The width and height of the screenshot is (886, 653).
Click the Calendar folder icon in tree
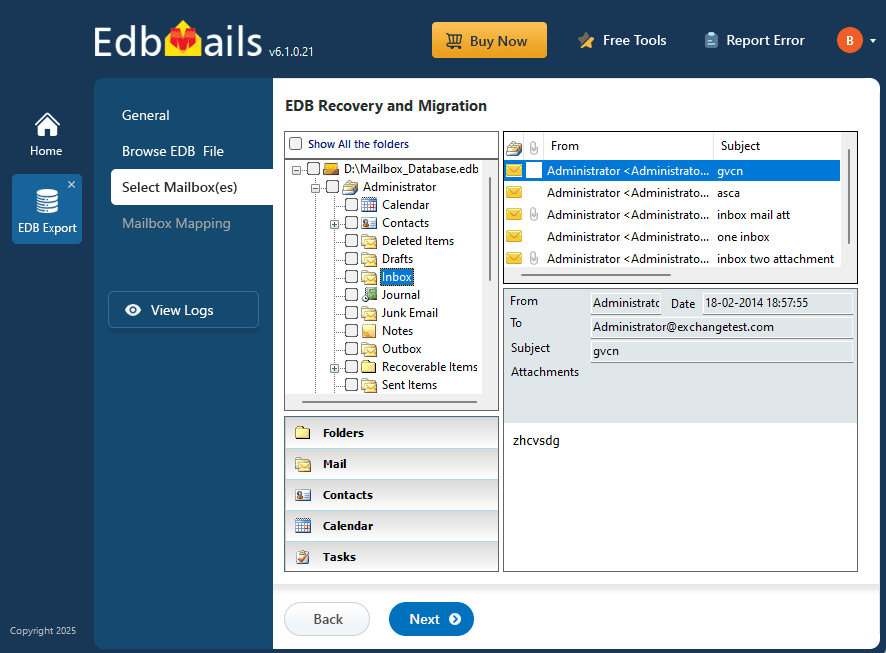click(369, 204)
